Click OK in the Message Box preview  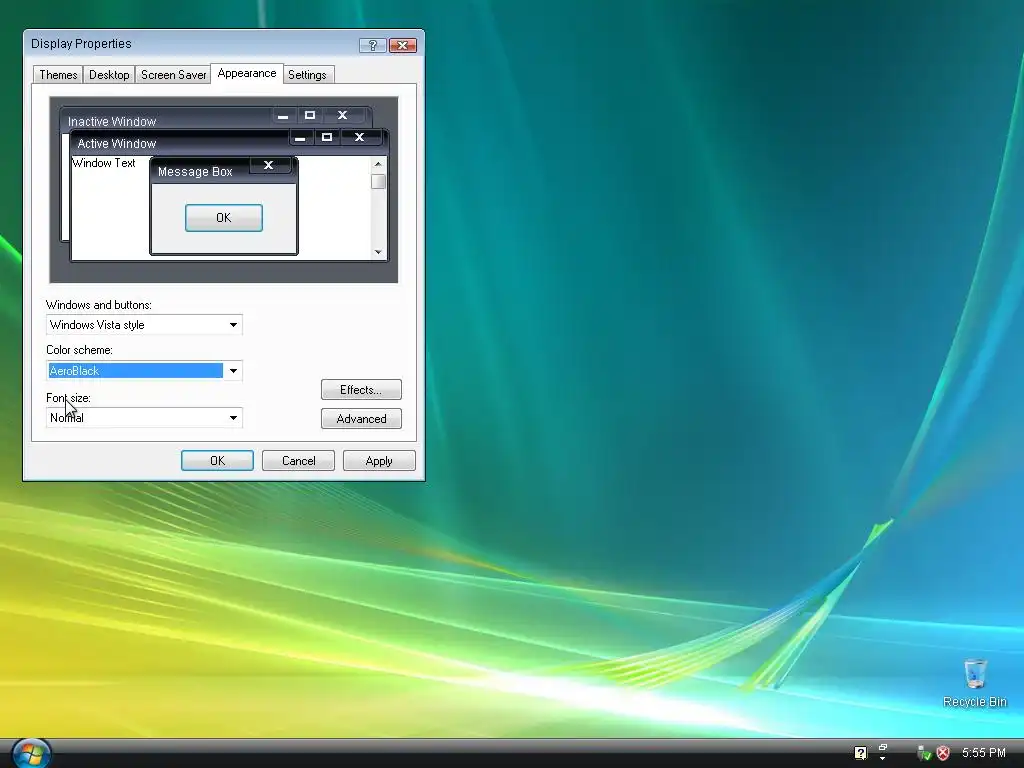224,217
